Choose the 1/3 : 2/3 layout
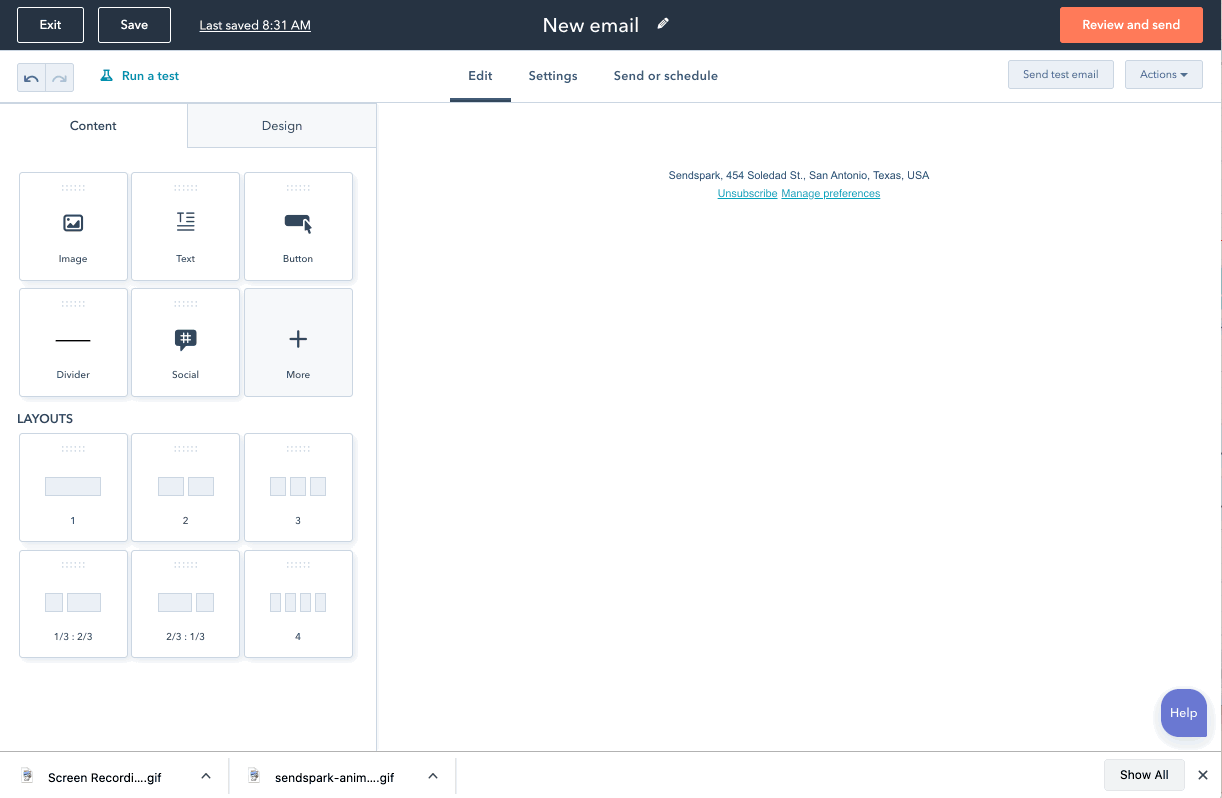 click(x=73, y=604)
